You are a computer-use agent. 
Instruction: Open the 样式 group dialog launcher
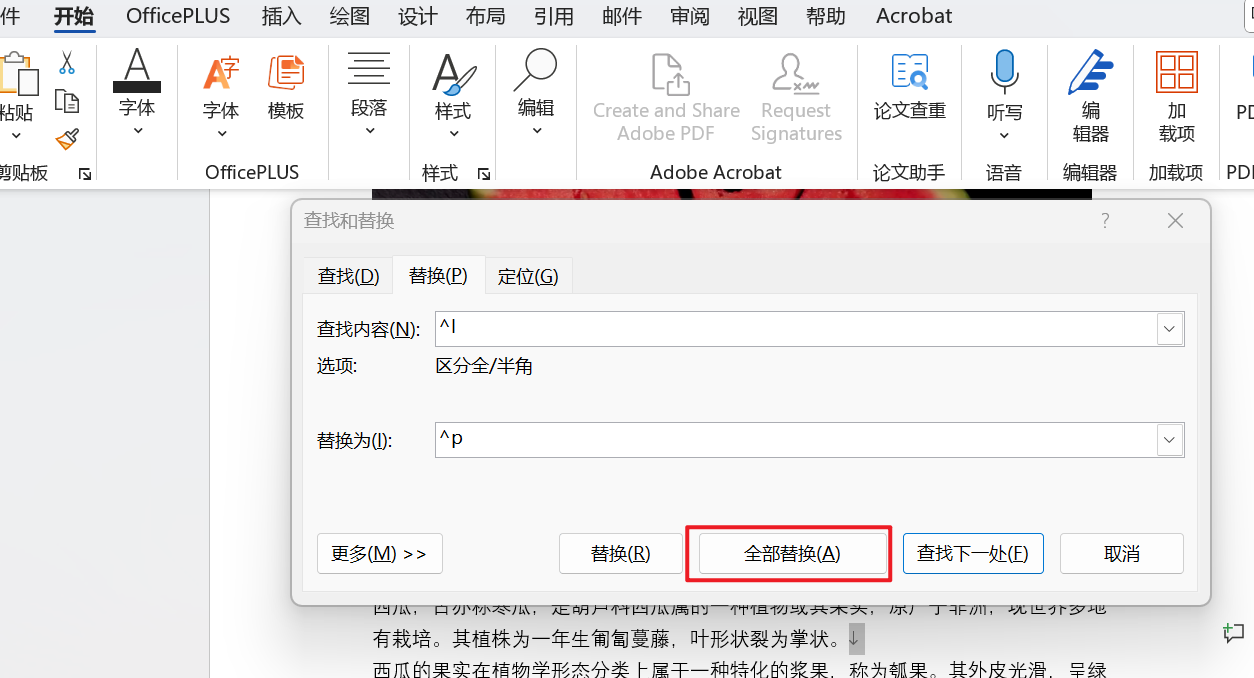(x=484, y=173)
